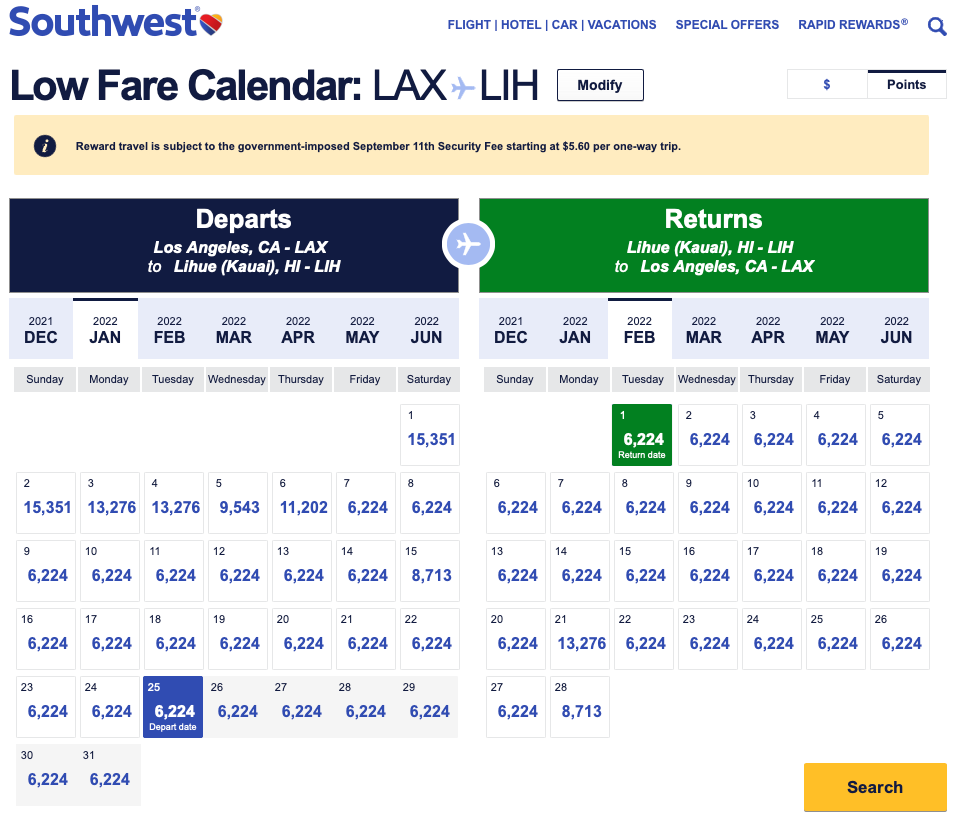Switch fare display to Points
953x822 pixels.
point(906,85)
